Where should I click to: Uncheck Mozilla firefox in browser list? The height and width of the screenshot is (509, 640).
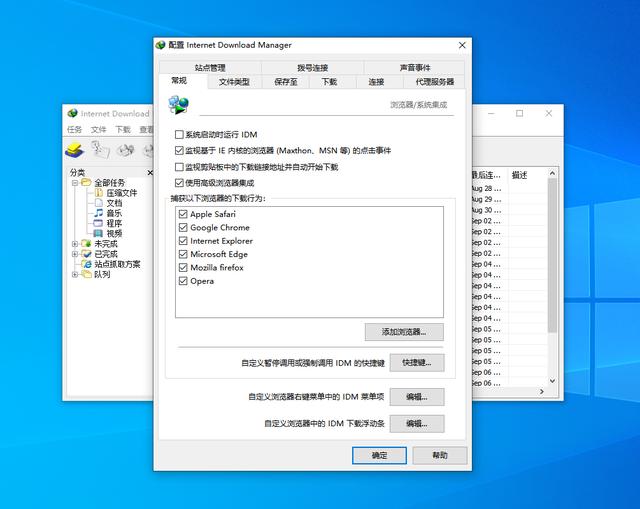183,268
